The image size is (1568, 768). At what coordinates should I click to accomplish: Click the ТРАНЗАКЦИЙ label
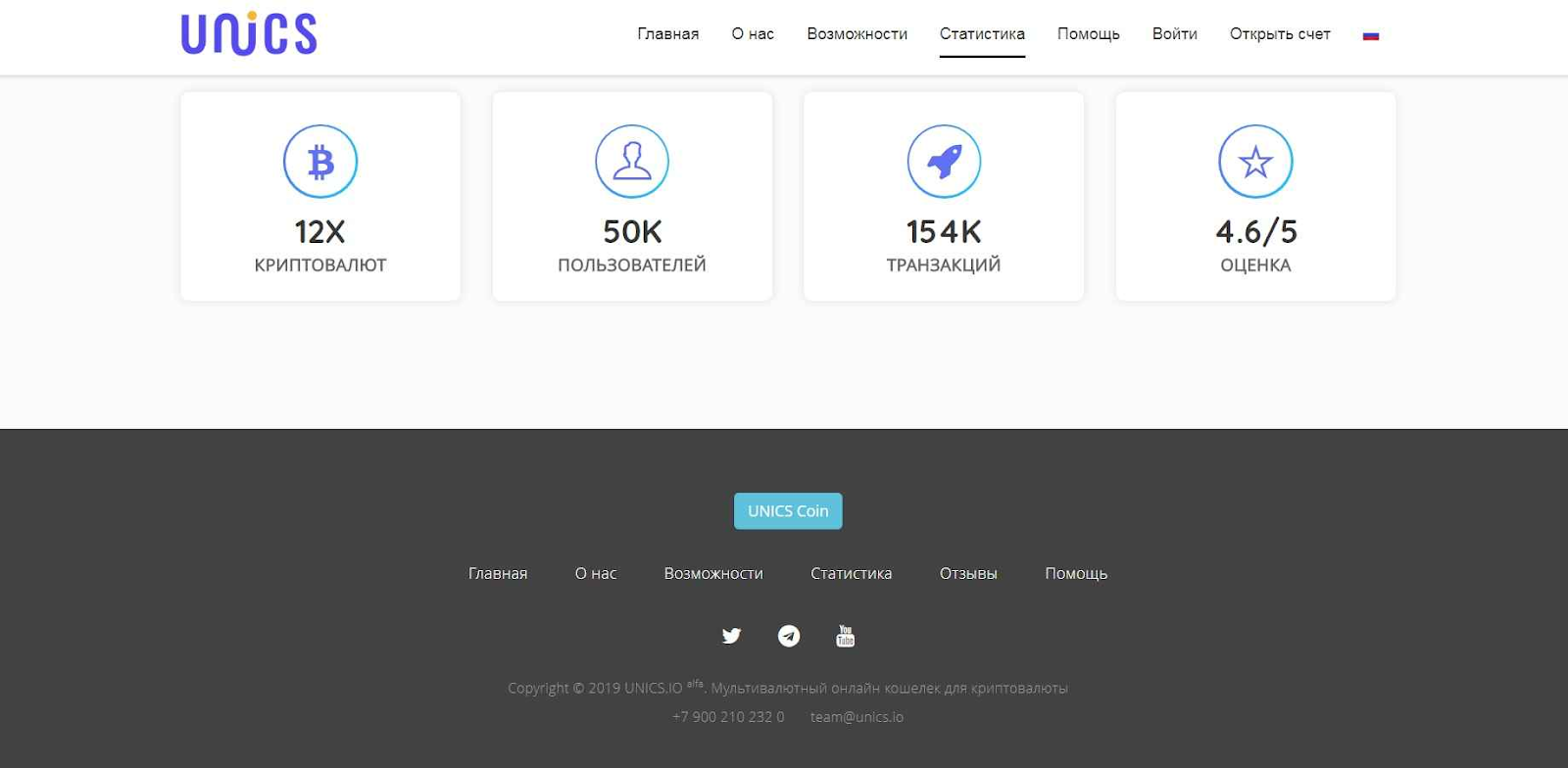(944, 265)
